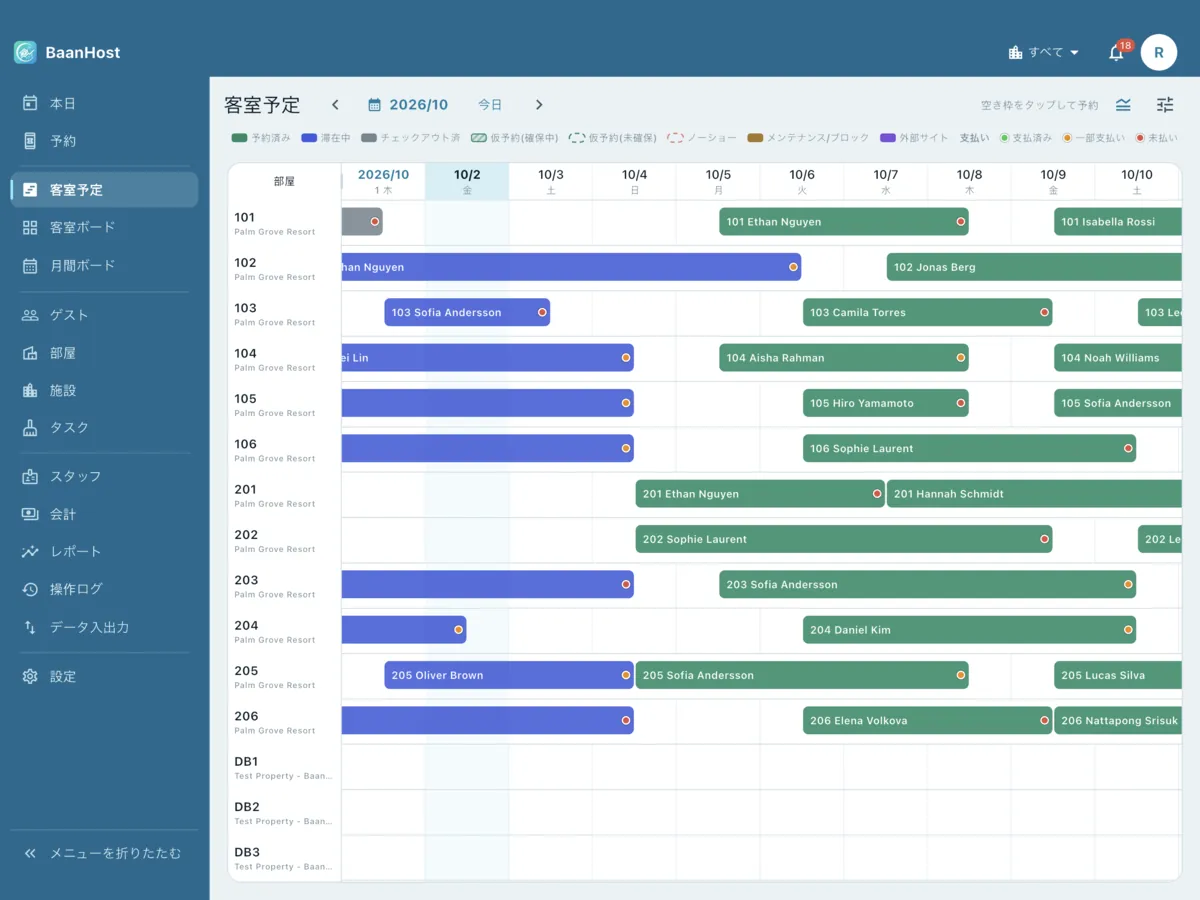
Task: Go to ゲスト via its people icon
Action: (x=30, y=315)
